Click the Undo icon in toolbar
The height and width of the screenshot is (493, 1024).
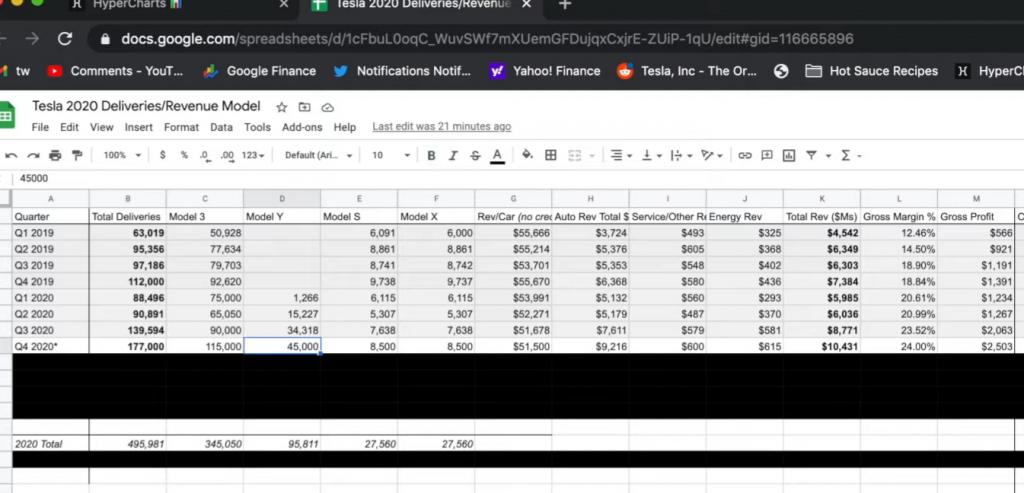coord(11,155)
